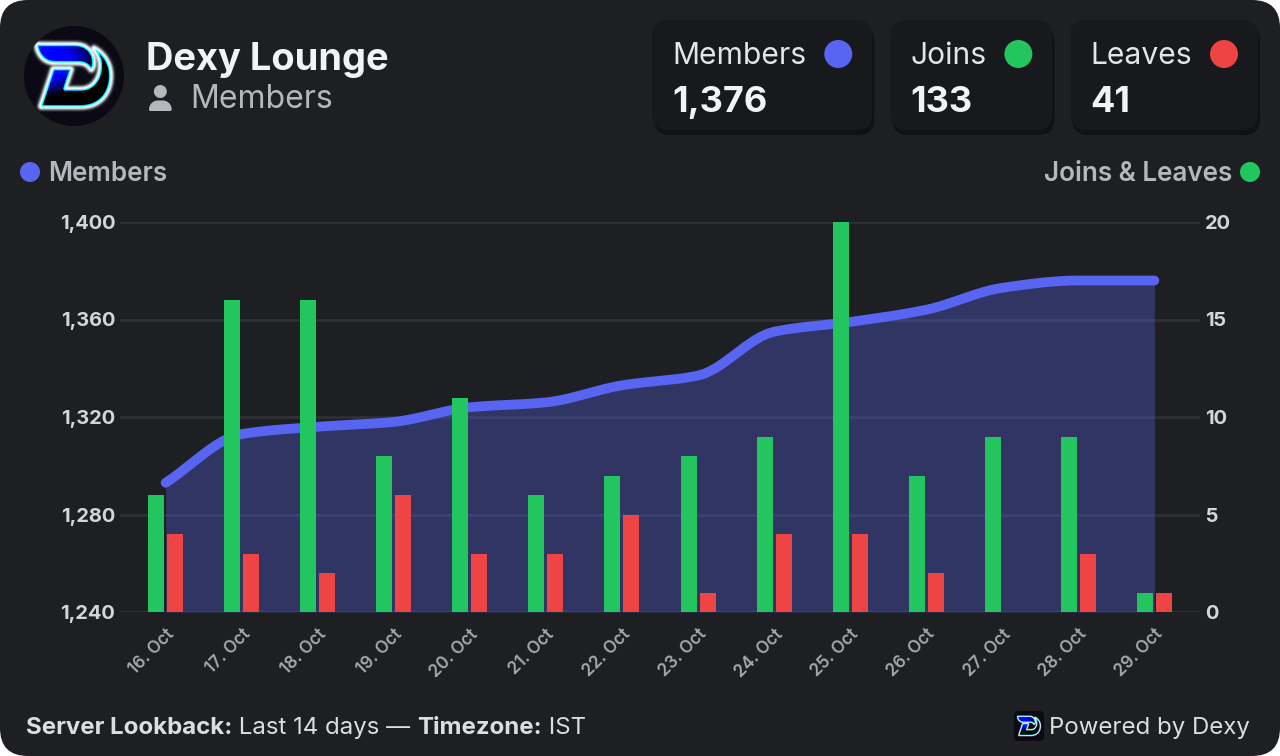The width and height of the screenshot is (1280, 756).
Task: Click the small Dexy logo in footer
Action: click(1029, 726)
